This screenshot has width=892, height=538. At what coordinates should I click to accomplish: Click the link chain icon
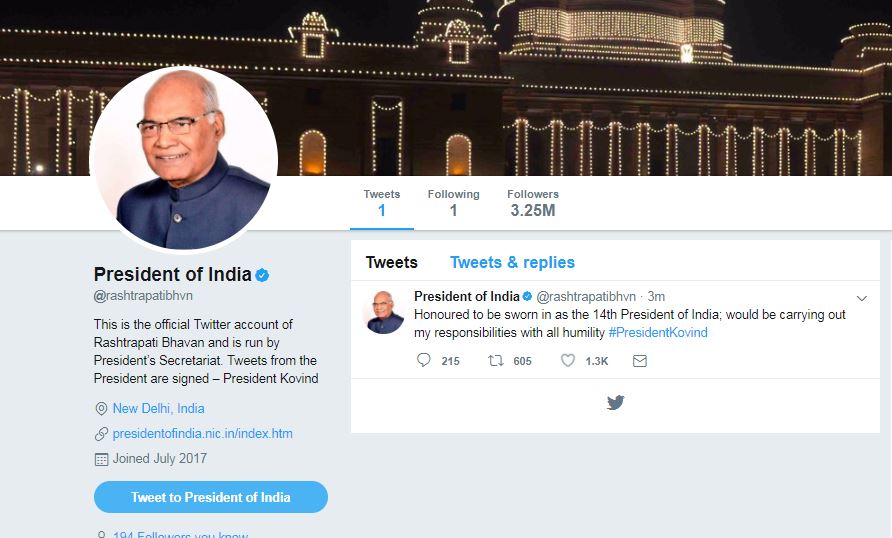point(101,434)
